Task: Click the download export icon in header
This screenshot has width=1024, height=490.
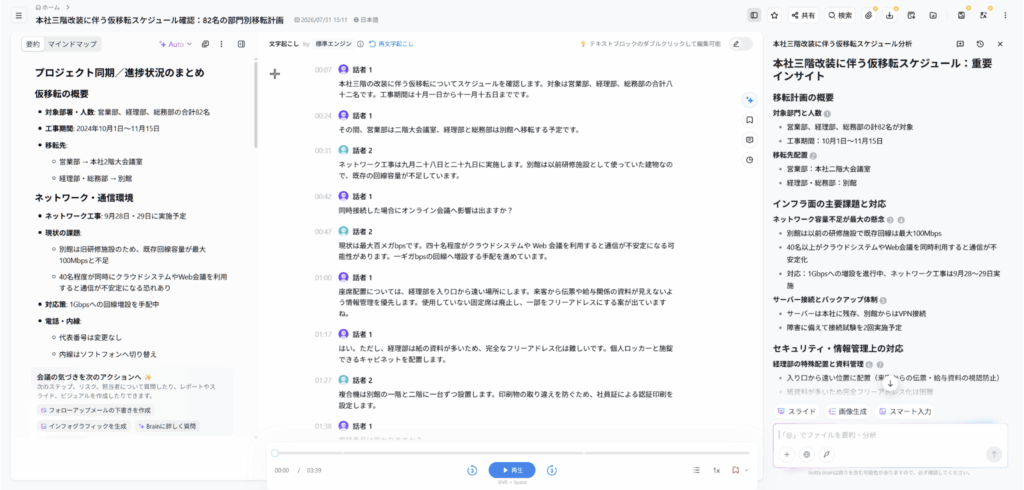Action: tap(889, 15)
